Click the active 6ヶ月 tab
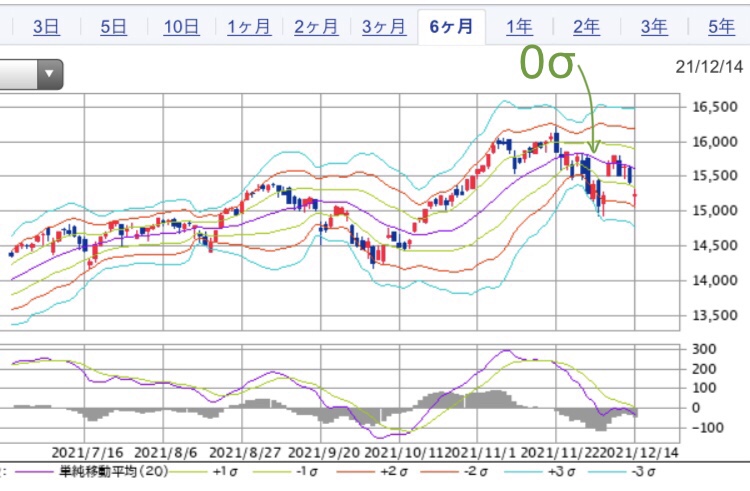The width and height of the screenshot is (750, 491). (452, 26)
